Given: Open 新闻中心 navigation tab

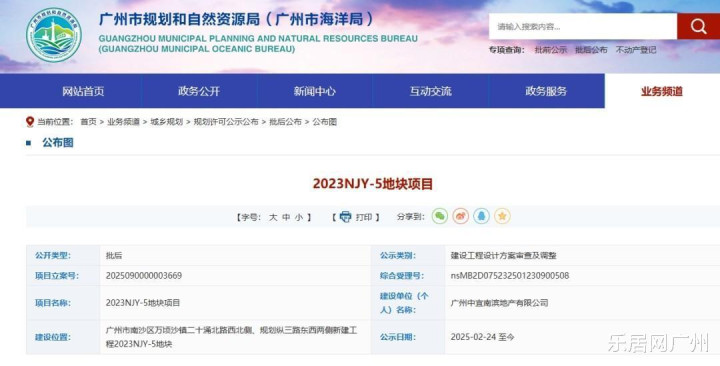Looking at the screenshot, I should click(x=315, y=91).
